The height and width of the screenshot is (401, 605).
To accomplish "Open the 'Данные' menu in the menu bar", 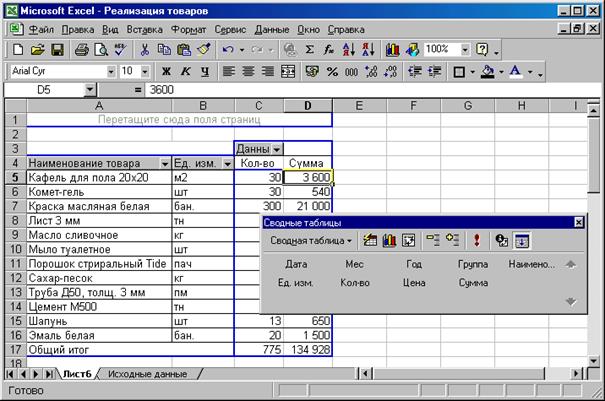I will click(271, 30).
